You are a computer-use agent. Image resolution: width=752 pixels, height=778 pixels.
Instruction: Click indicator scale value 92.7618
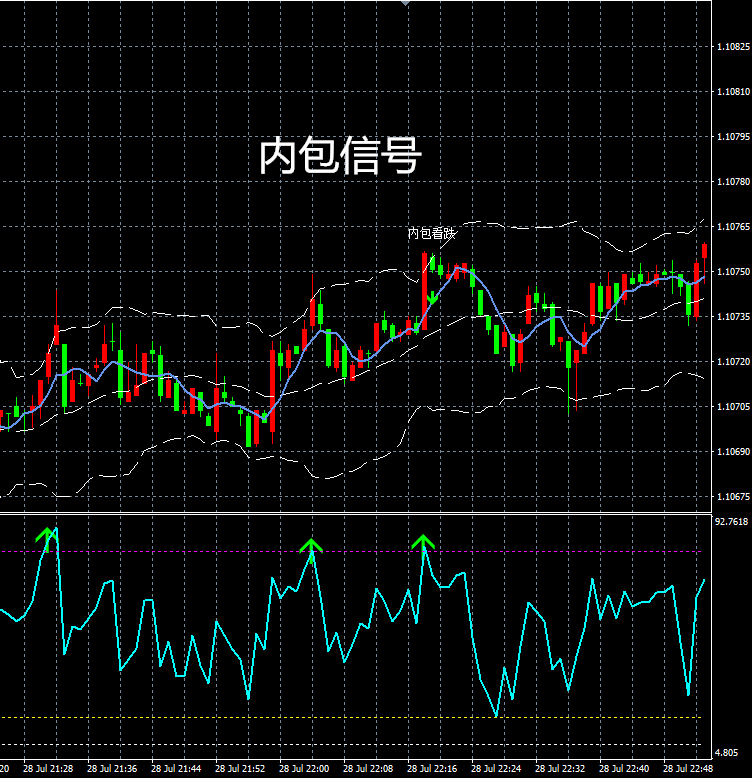coord(732,521)
